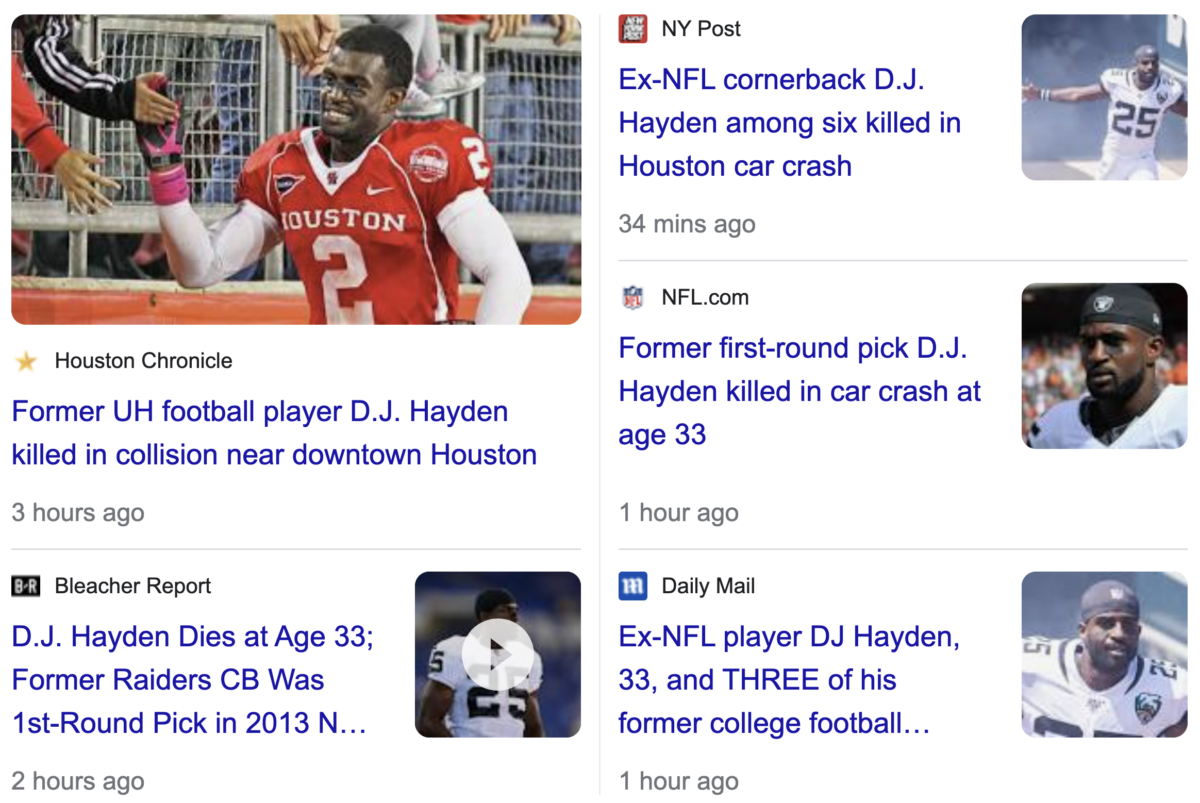Click '1 hour ago' under NFL.com article
This screenshot has width=1200, height=803.
click(679, 513)
